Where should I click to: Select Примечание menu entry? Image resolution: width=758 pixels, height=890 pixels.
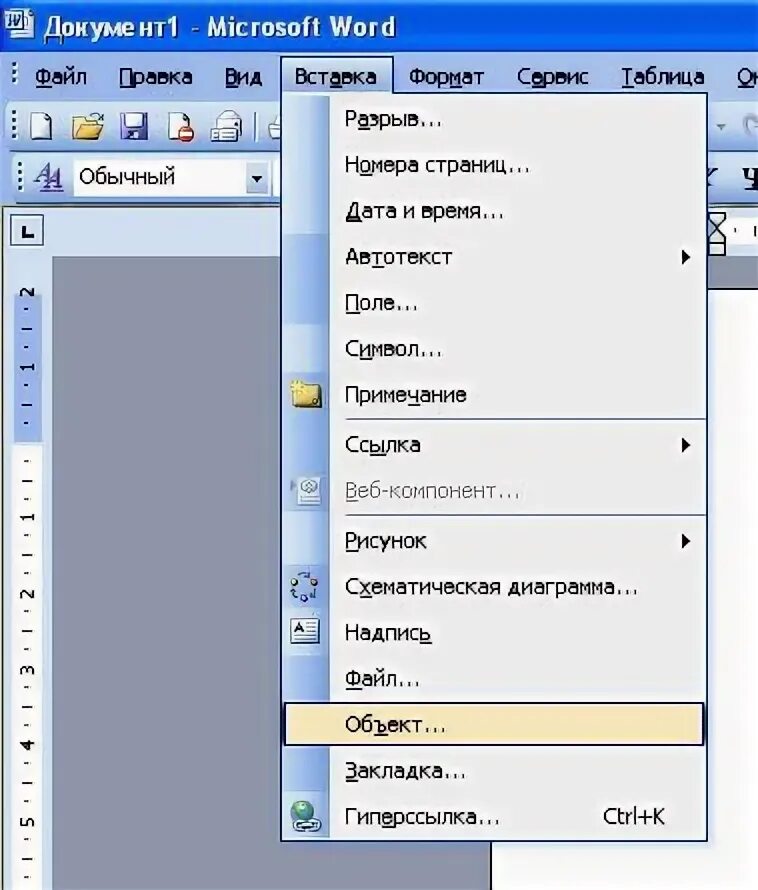tap(495, 394)
